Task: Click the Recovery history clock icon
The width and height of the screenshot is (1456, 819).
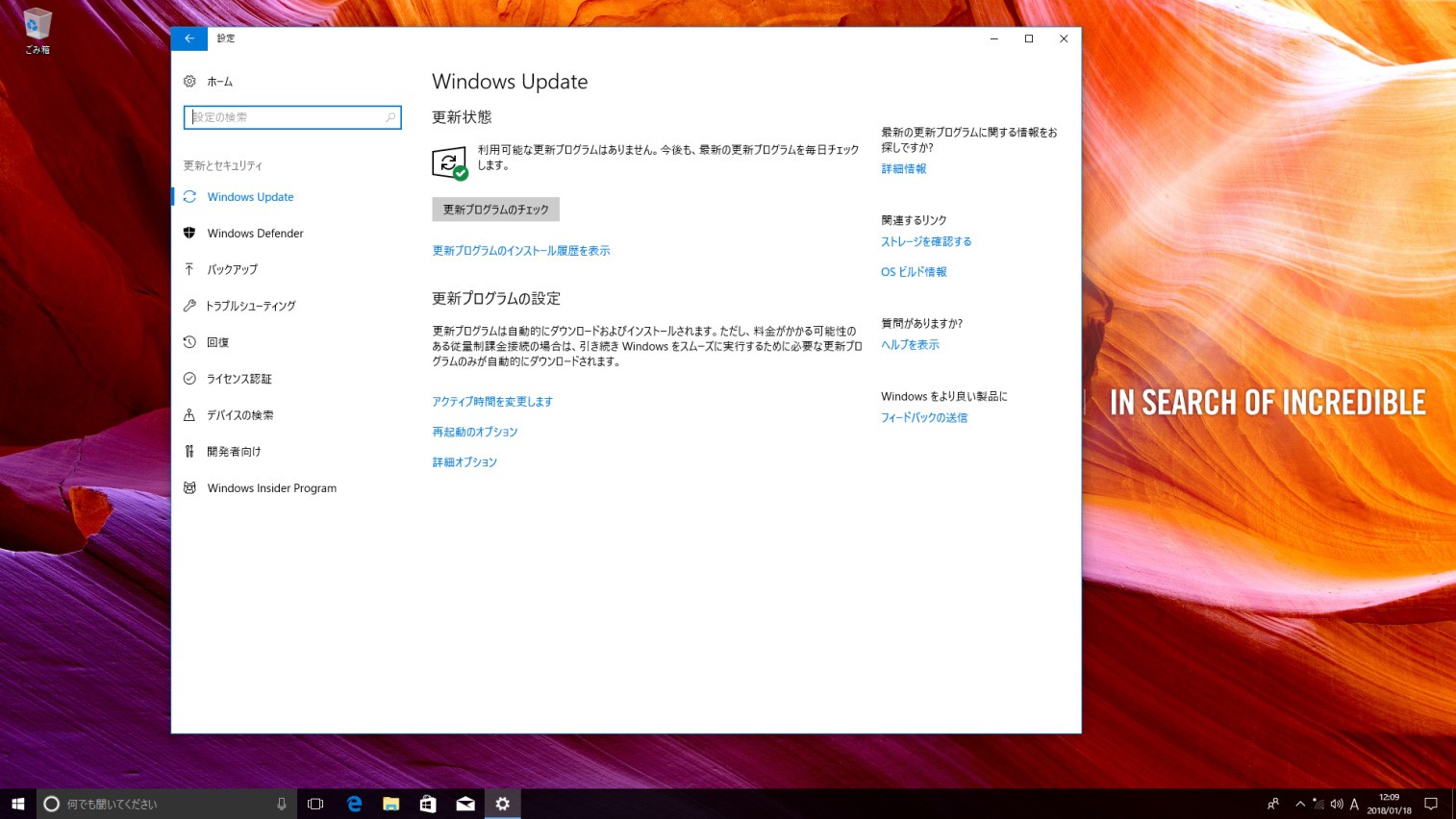Action: point(189,342)
